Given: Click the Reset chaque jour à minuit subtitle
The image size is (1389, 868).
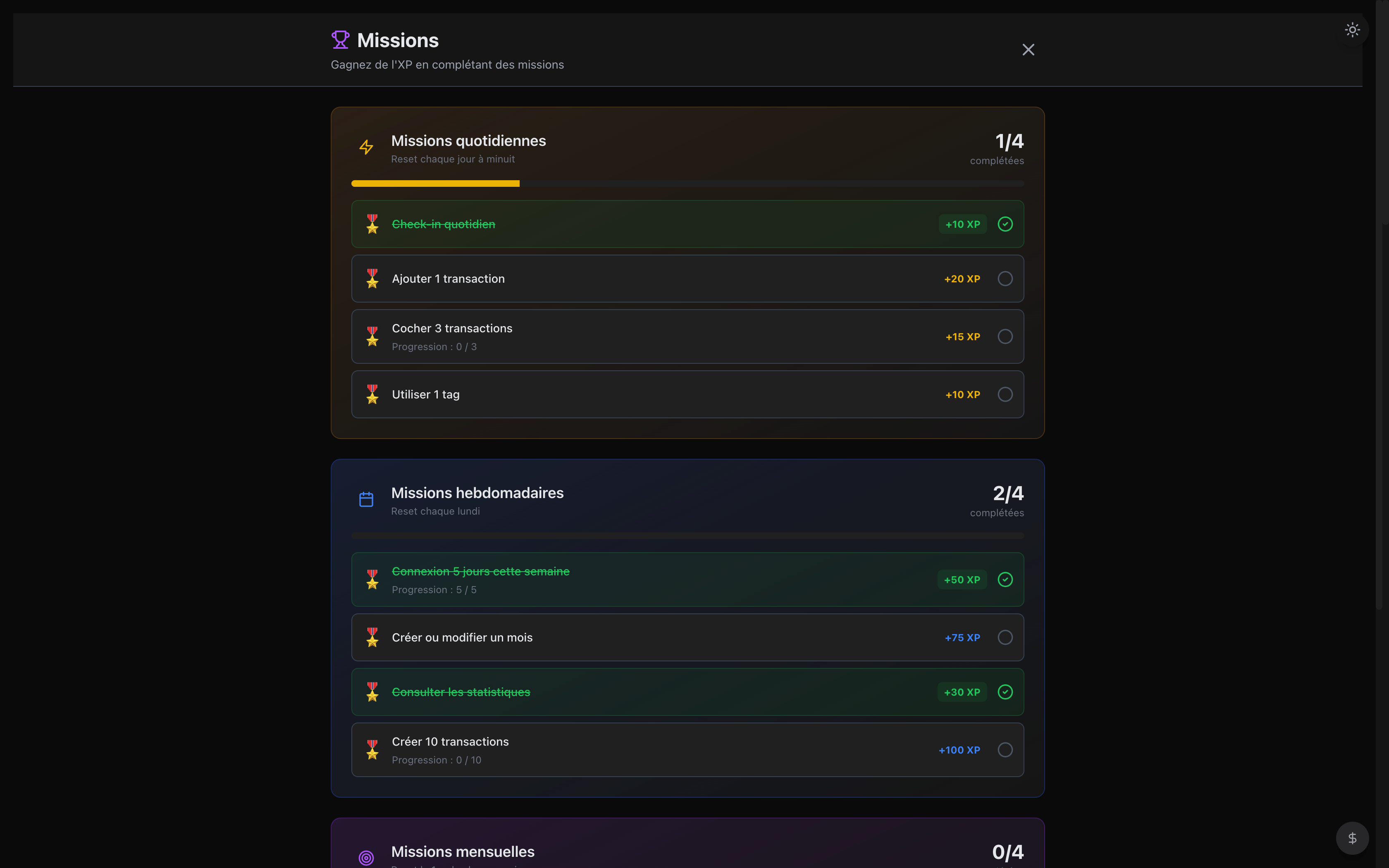Looking at the screenshot, I should coord(453,159).
